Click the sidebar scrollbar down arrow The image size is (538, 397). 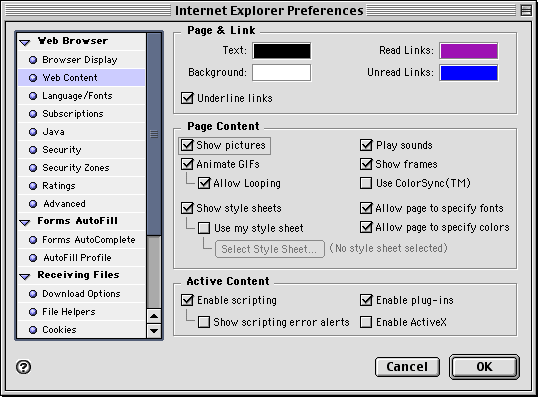click(154, 331)
